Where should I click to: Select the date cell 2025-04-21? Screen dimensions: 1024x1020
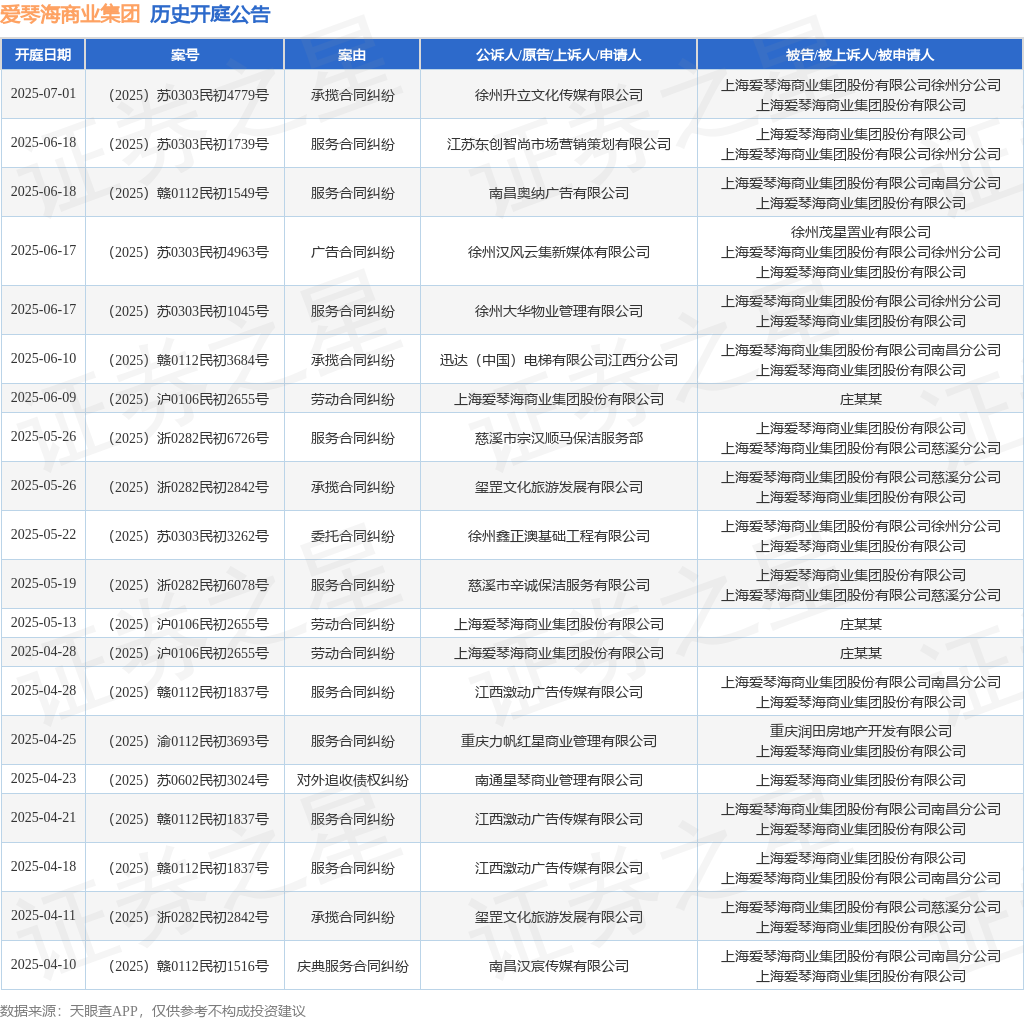(43, 818)
